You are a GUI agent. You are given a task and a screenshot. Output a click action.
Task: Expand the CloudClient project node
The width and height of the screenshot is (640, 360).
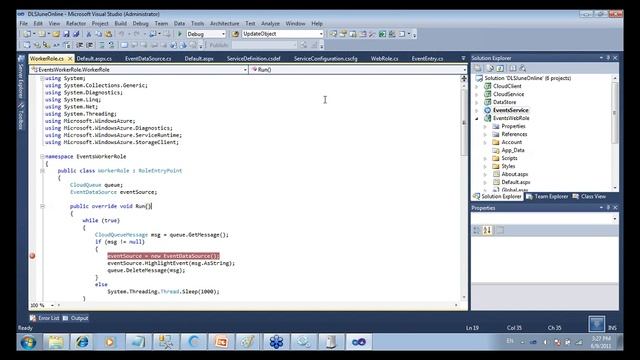476,87
